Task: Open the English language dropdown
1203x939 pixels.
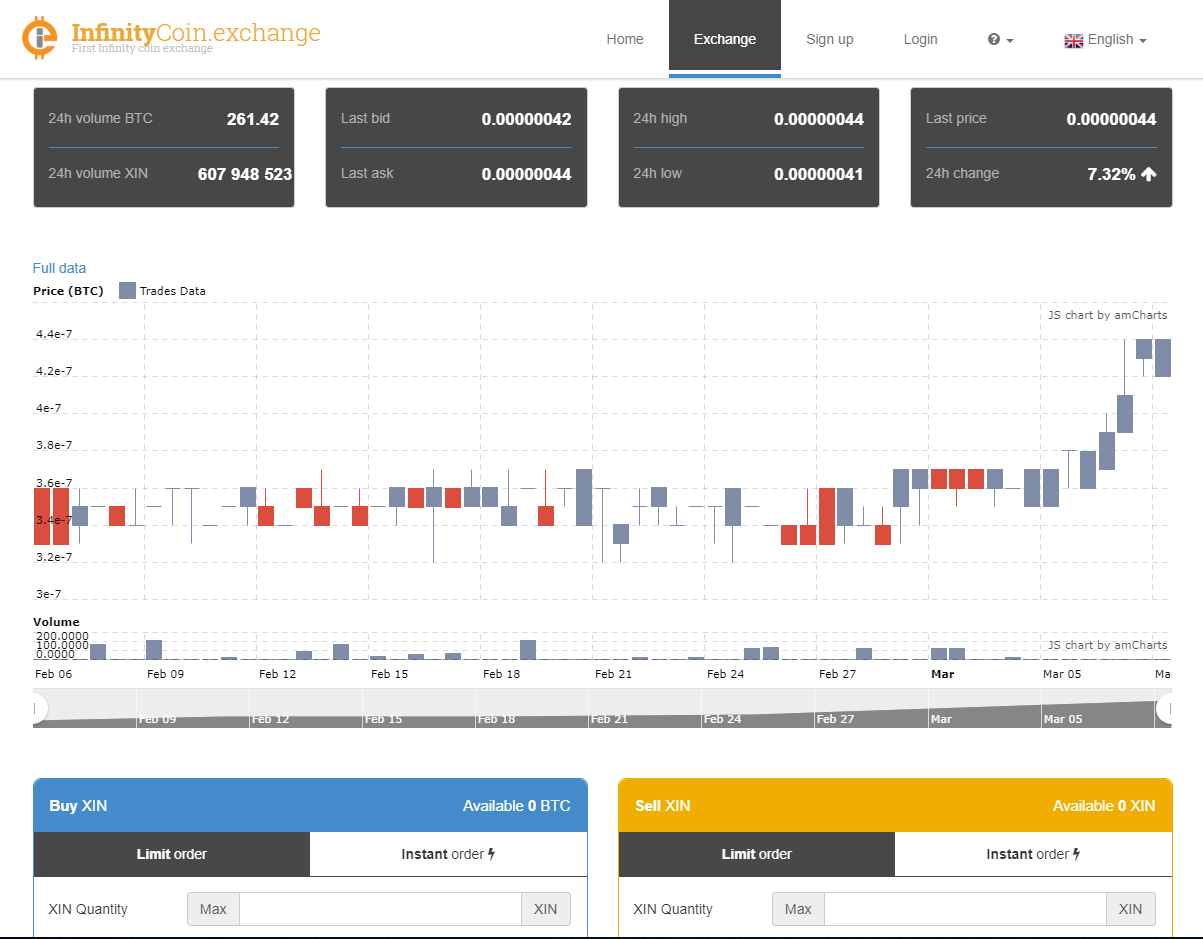Action: [x=1105, y=40]
